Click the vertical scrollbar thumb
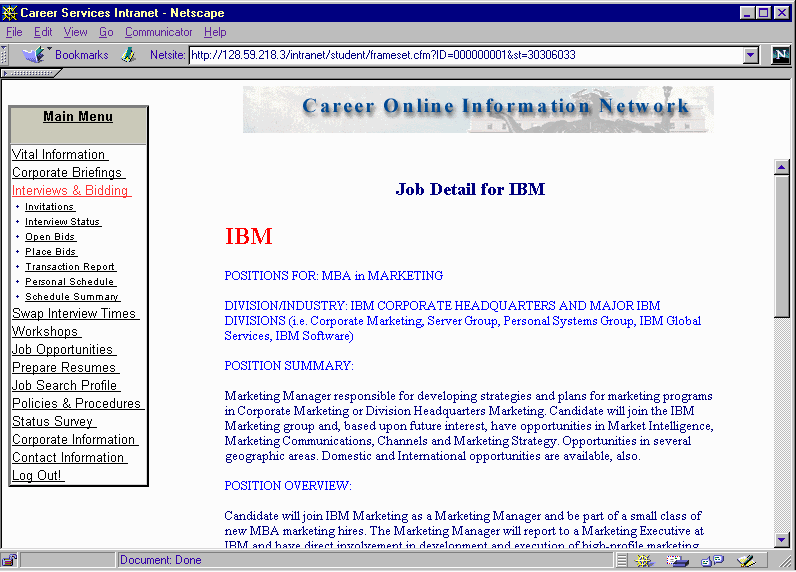796x572 pixels. [x=782, y=246]
